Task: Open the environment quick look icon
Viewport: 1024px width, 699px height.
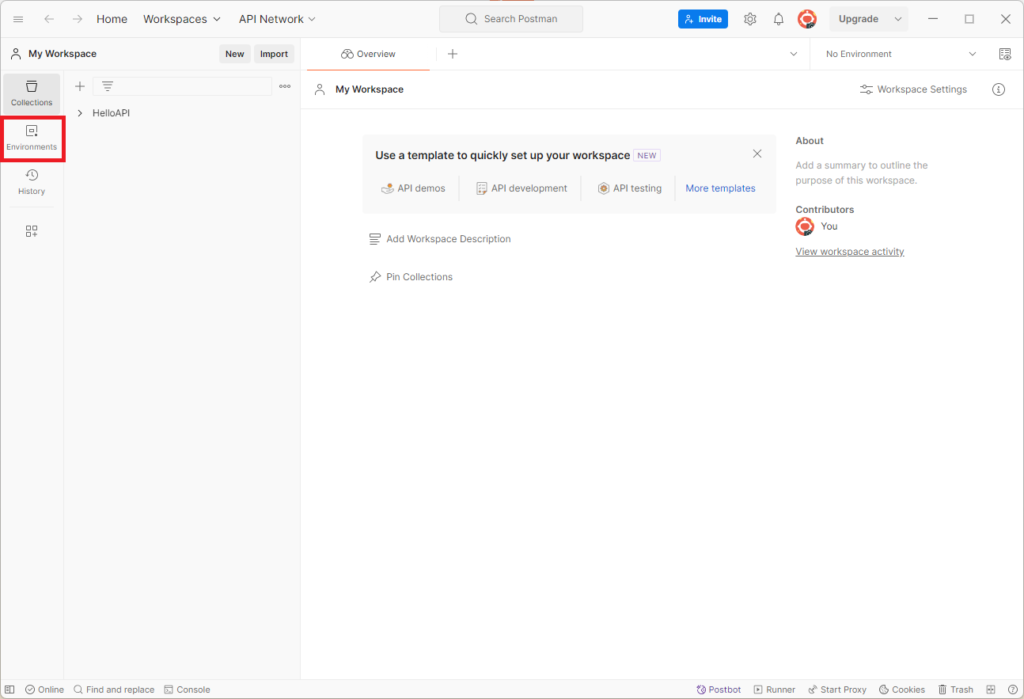Action: (1005, 54)
